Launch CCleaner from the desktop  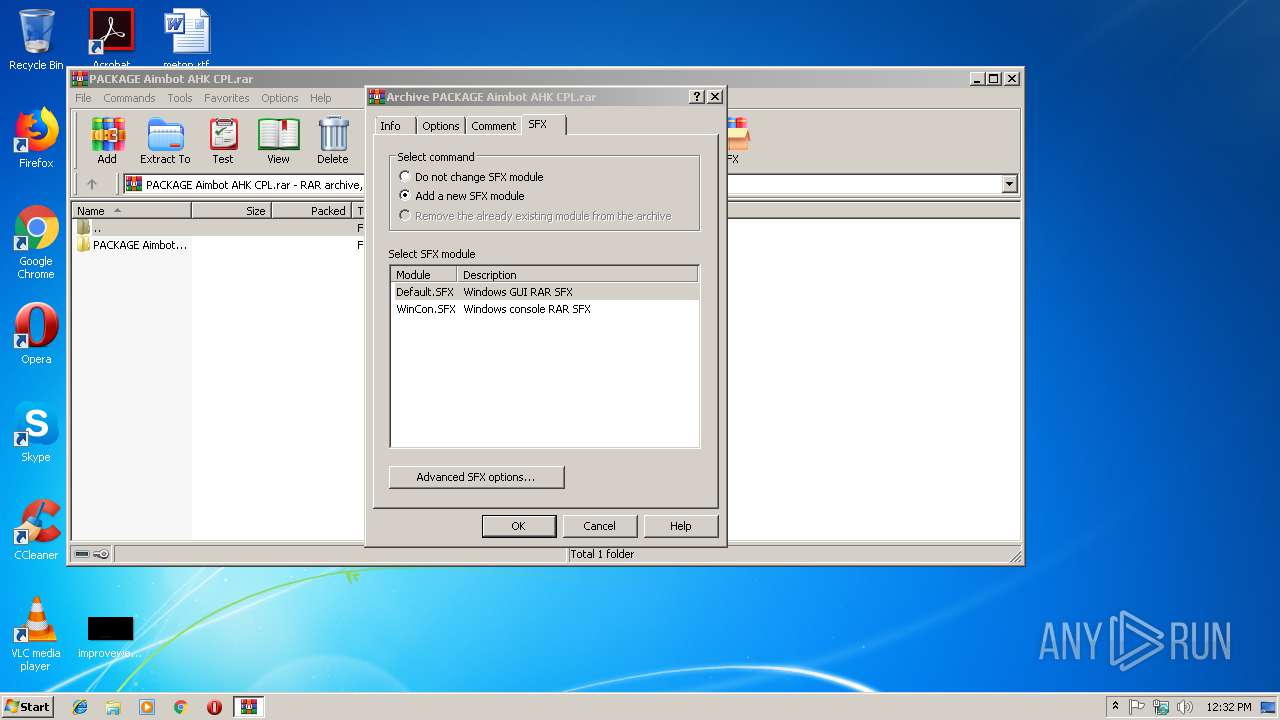(36, 530)
